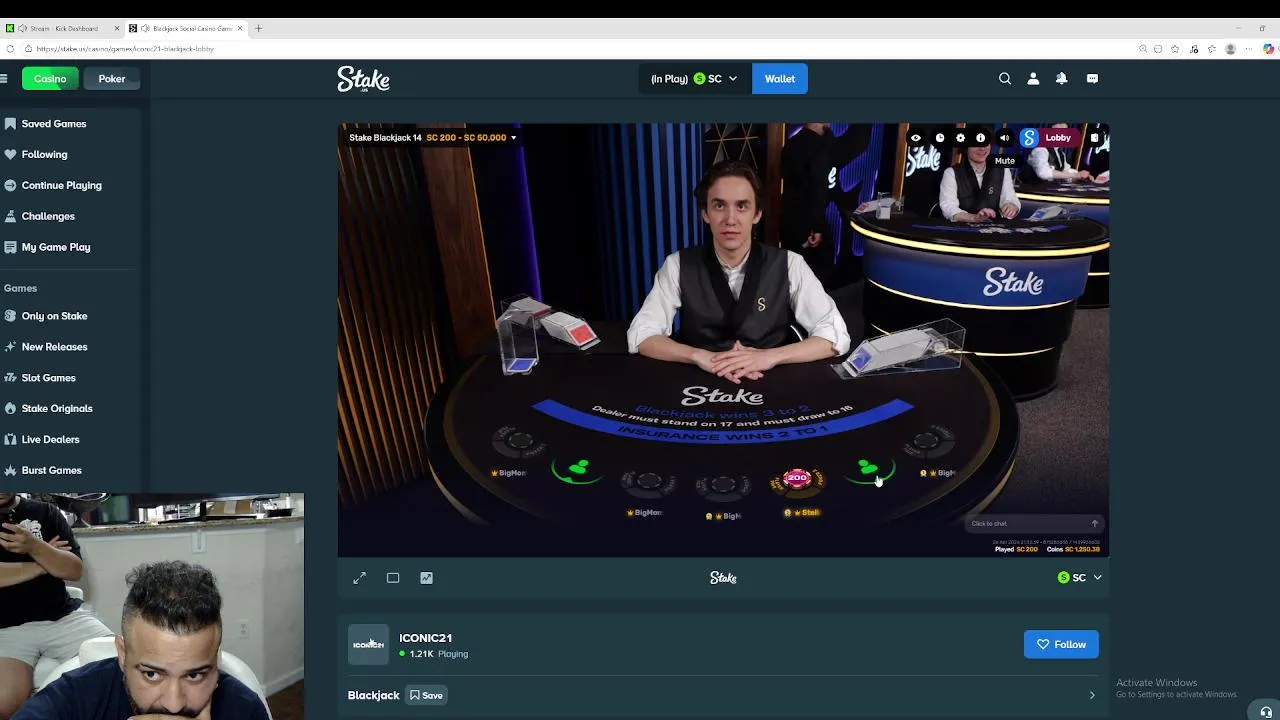
Task: Toggle the eye icon in game video controls
Action: [x=915, y=138]
